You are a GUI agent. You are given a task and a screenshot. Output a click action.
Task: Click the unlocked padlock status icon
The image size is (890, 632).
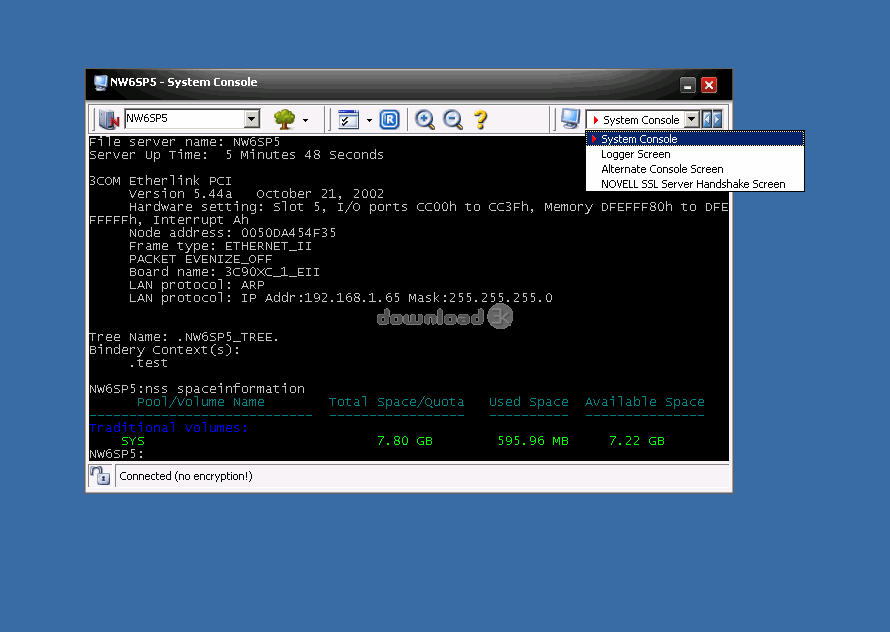102,477
